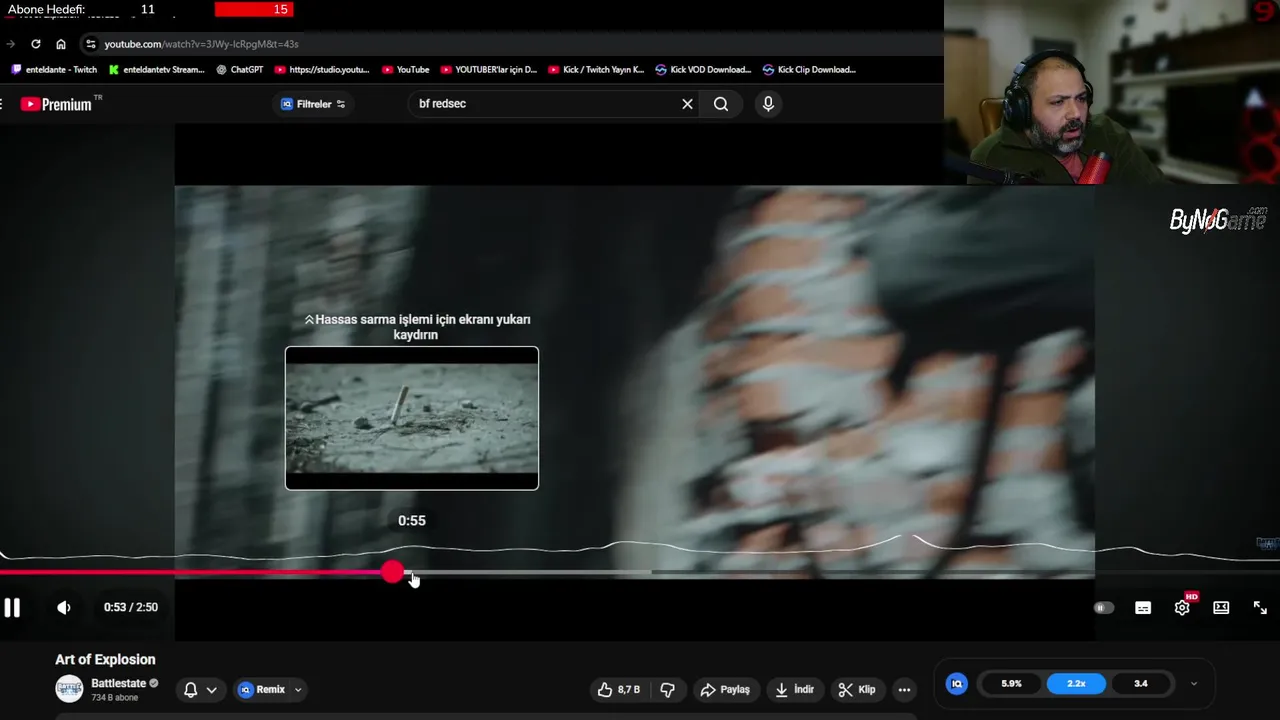
Task: Open the YouTube bookmark
Action: click(406, 70)
